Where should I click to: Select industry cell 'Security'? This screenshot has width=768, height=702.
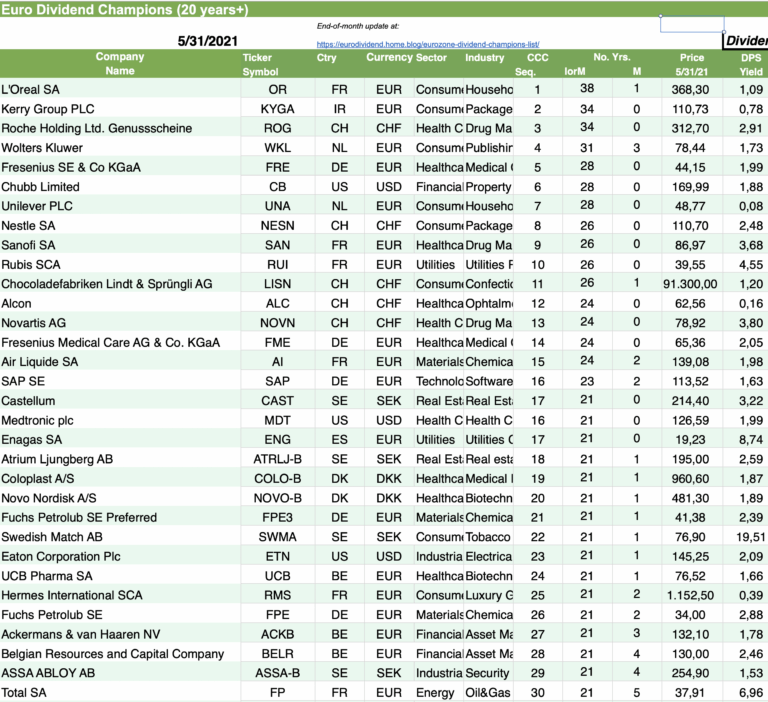[487, 673]
